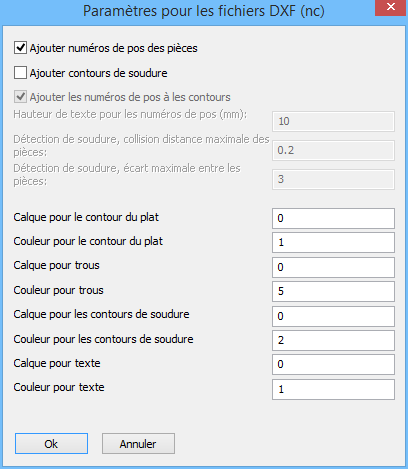Close the DXF parameters dialog
This screenshot has width=408, height=469.
click(x=391, y=7)
